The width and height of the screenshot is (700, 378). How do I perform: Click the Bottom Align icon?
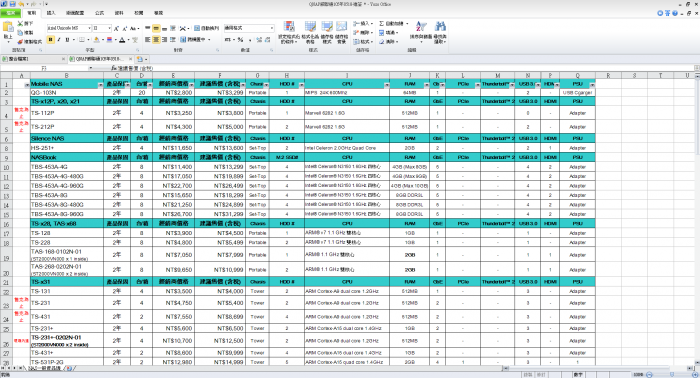tap(165, 28)
